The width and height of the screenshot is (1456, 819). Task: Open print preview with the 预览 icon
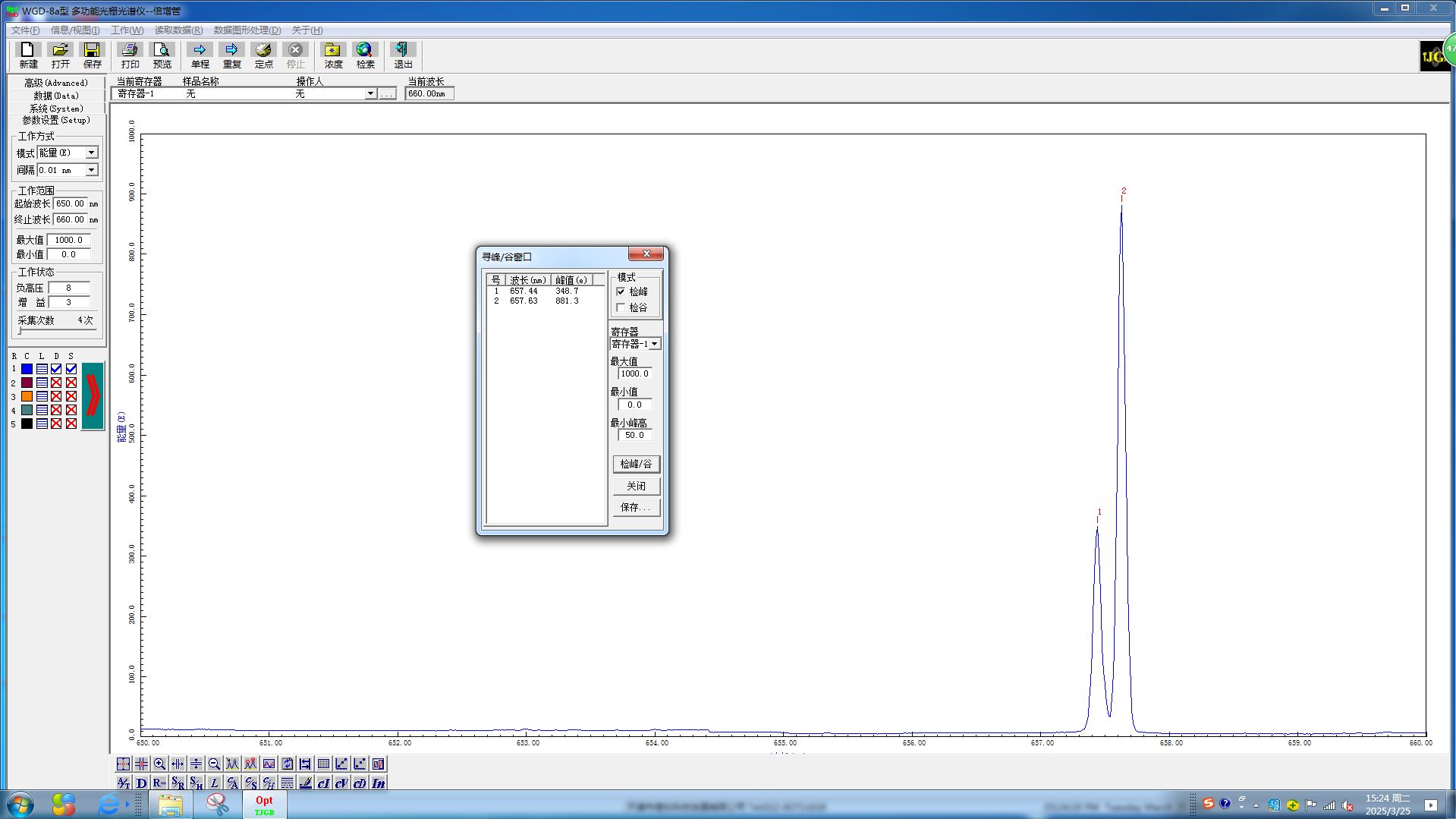click(x=162, y=55)
